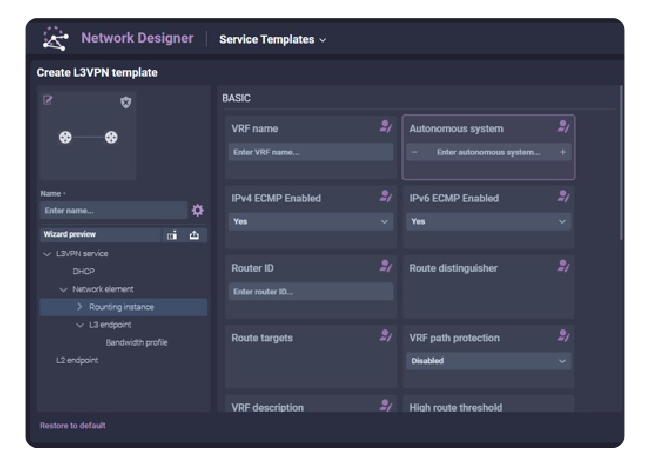Click the Wizard preview export icon
Viewport: 650px width, 466px height.
point(194,235)
